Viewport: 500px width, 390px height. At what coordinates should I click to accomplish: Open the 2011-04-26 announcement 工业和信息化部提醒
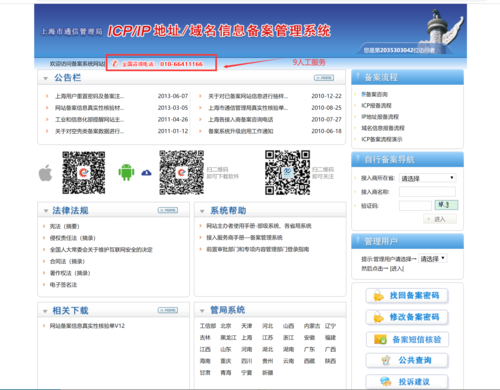[89, 120]
